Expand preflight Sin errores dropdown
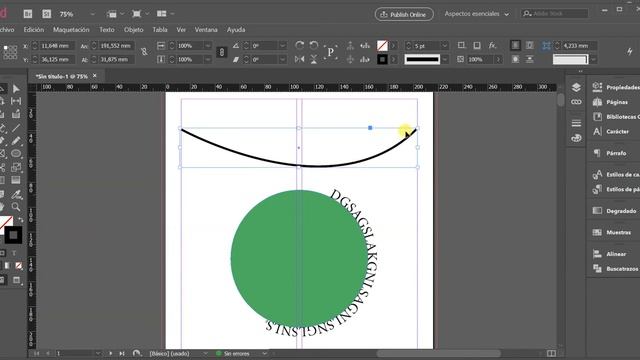 pyautogui.click(x=264, y=353)
